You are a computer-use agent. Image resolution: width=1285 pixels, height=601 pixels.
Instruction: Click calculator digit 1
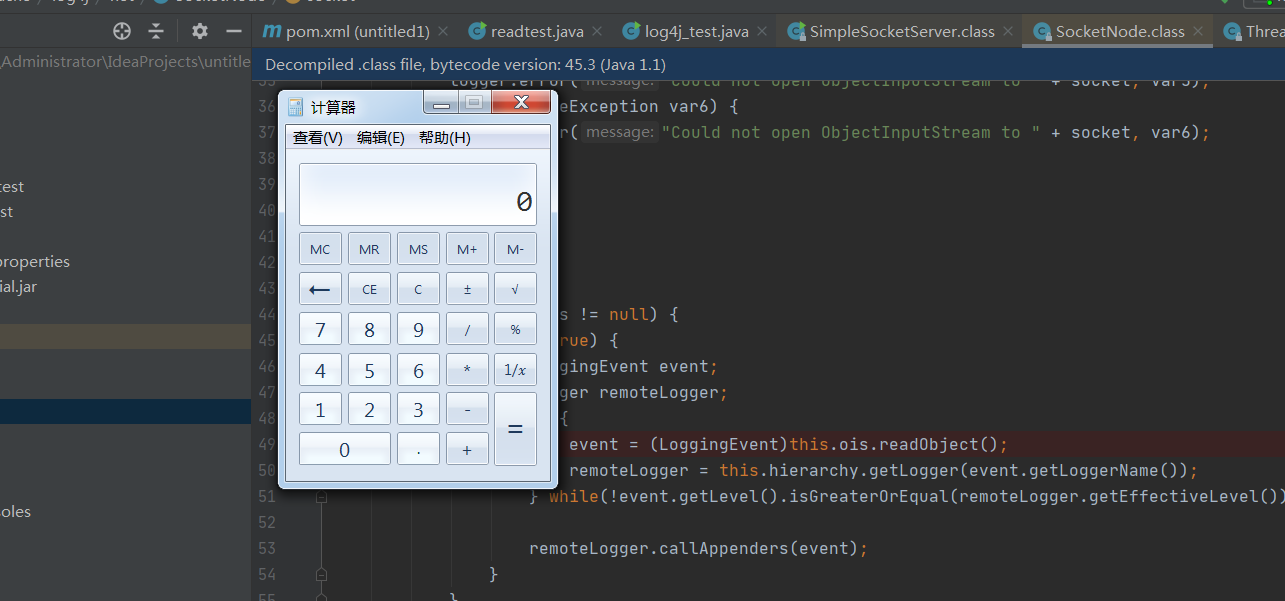[320, 409]
